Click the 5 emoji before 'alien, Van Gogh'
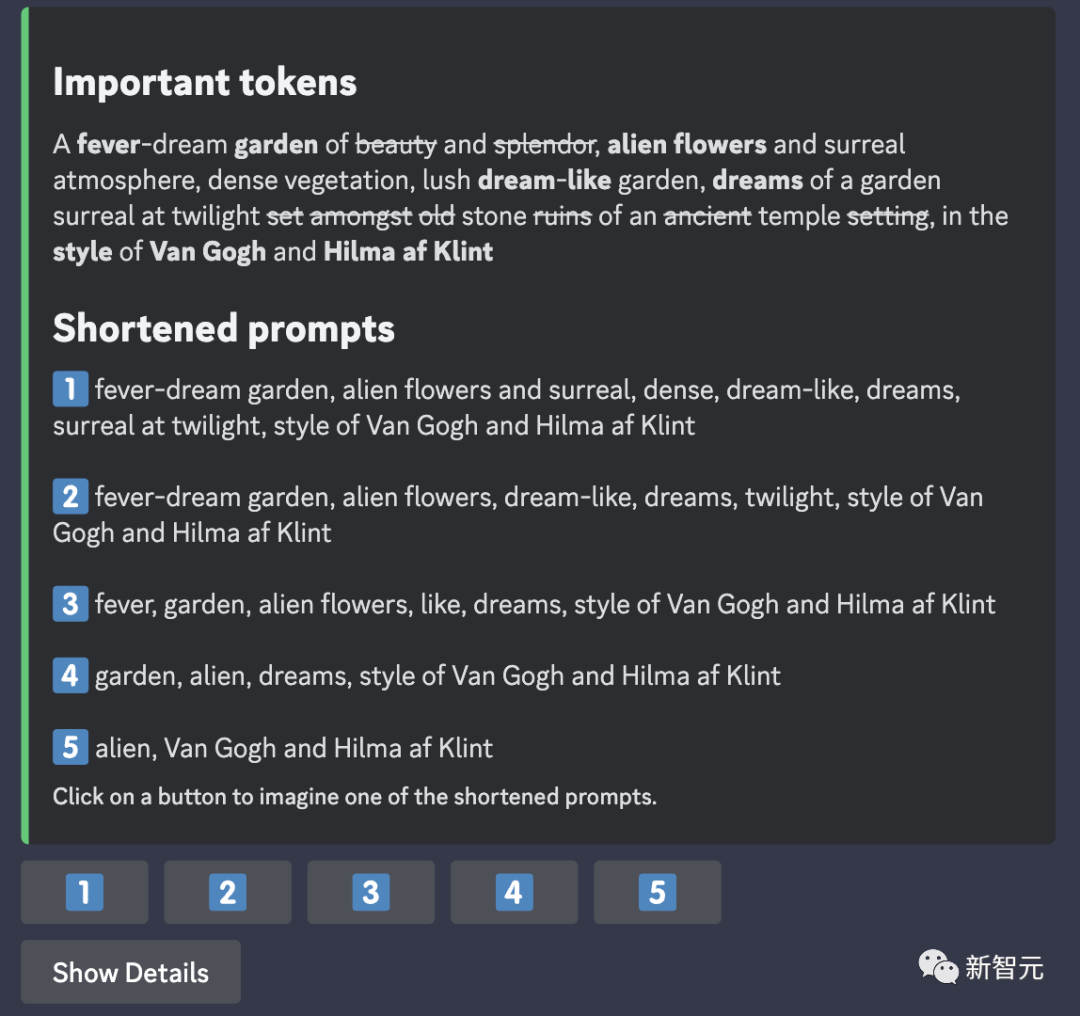This screenshot has width=1080, height=1016. tap(70, 747)
